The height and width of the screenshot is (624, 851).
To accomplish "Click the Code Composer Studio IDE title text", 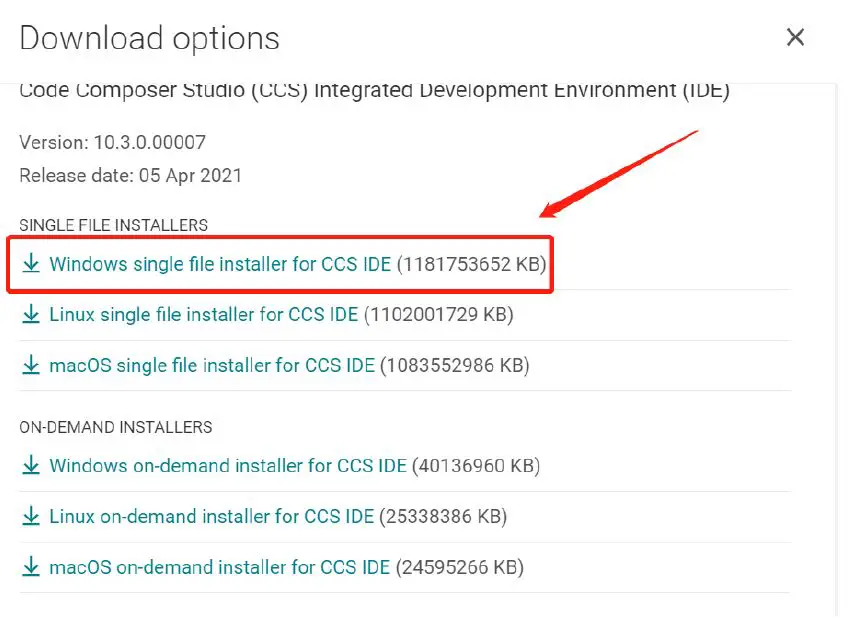I will coord(374,91).
